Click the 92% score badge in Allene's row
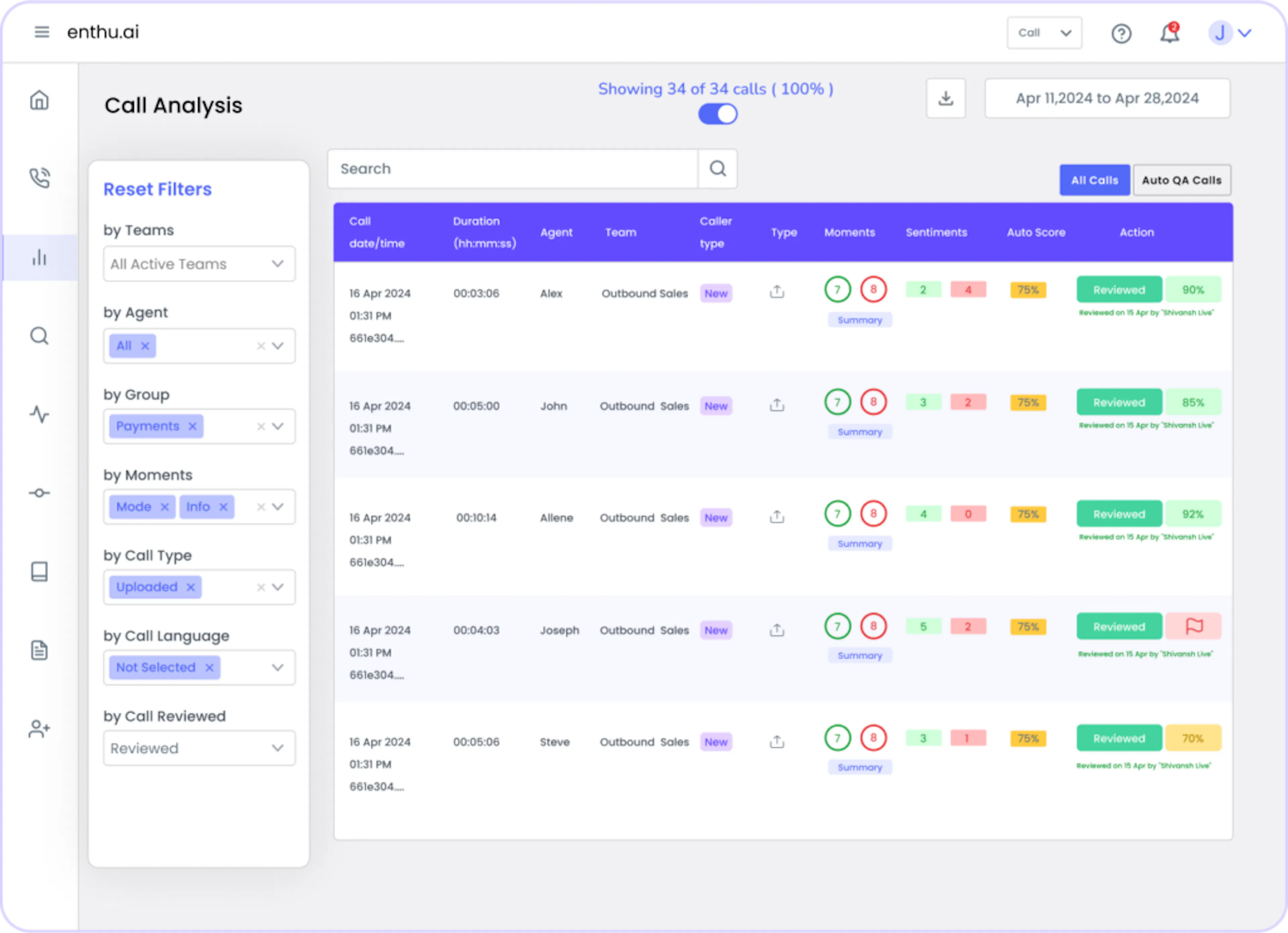Screen dimensions: 1288x933 [x=1193, y=514]
